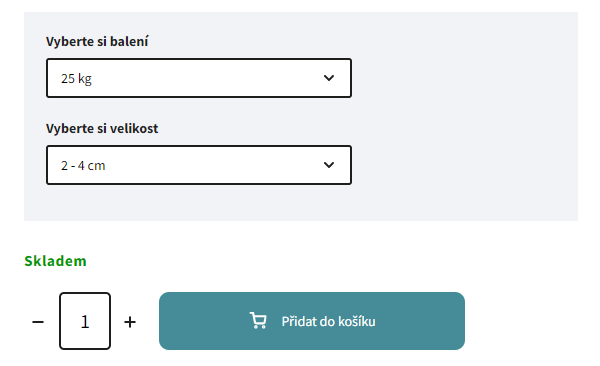The image size is (600, 366).
Task: Click the shopping cart icon
Action: click(x=258, y=320)
